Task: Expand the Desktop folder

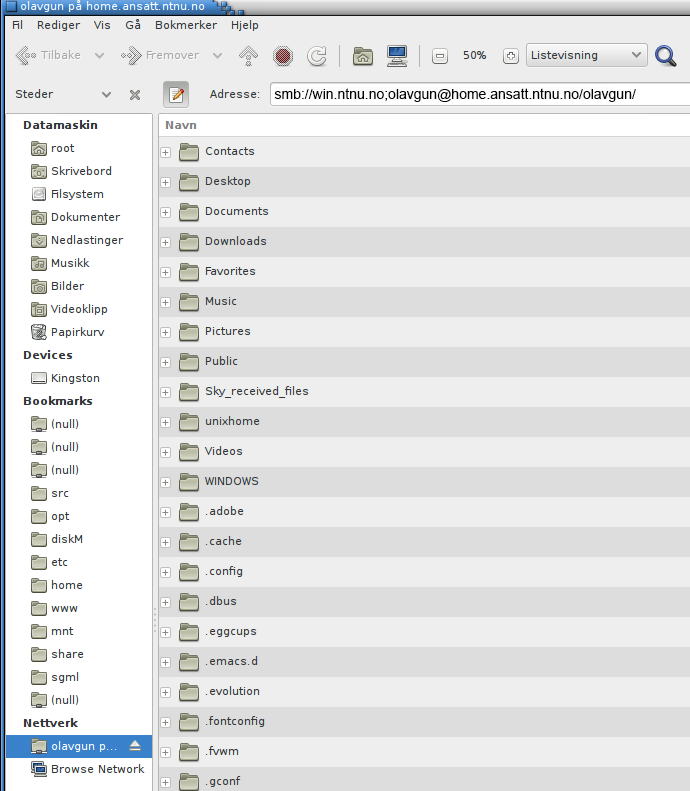Action: [165, 182]
